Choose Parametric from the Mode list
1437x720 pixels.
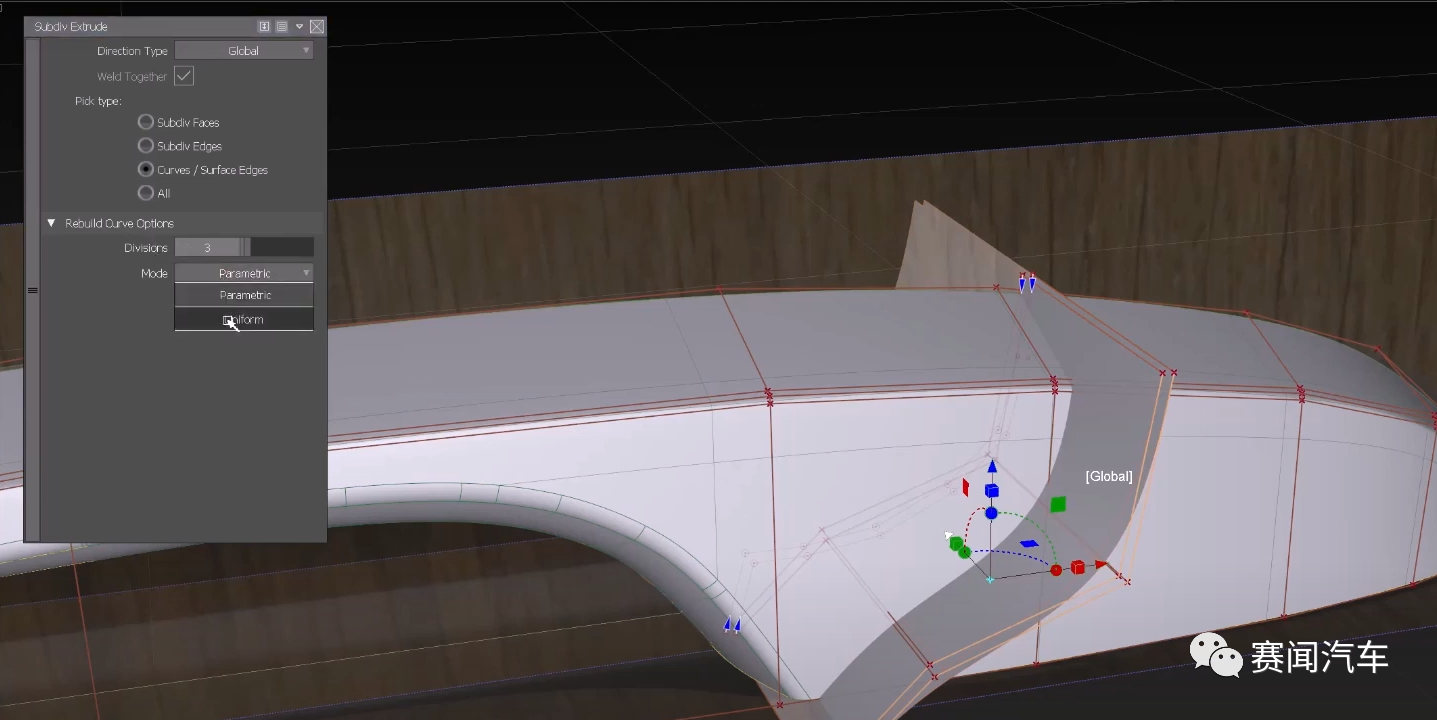click(x=243, y=295)
